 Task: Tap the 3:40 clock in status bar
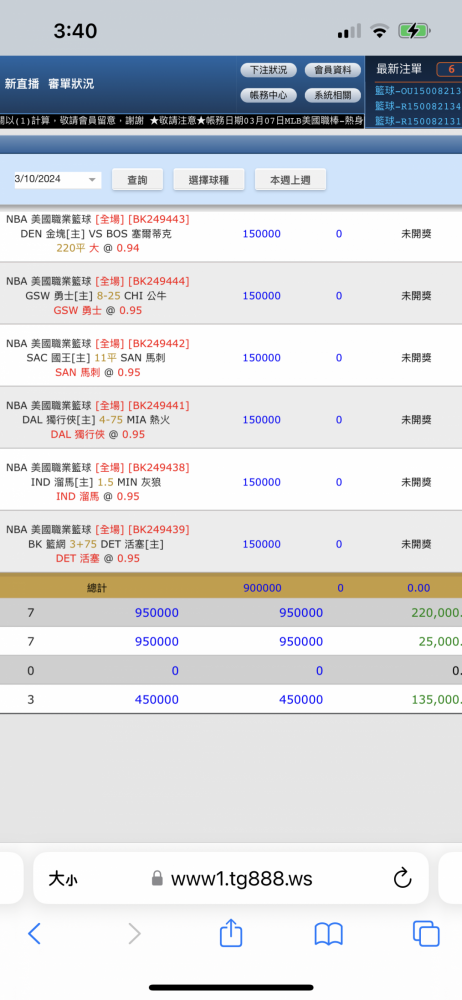pyautogui.click(x=75, y=31)
